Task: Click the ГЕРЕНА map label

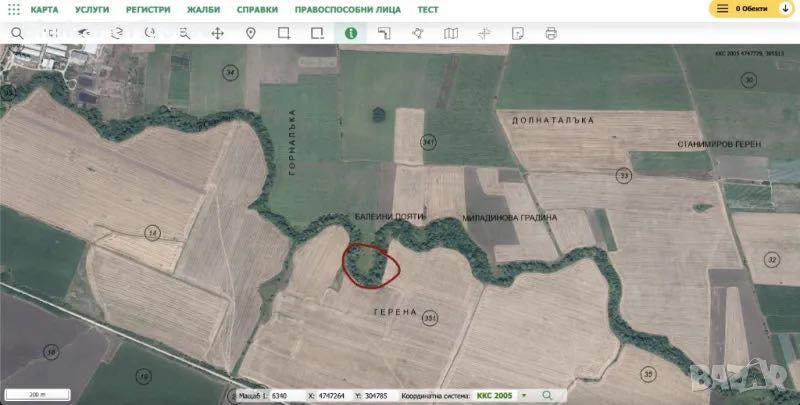Action: pyautogui.click(x=395, y=312)
